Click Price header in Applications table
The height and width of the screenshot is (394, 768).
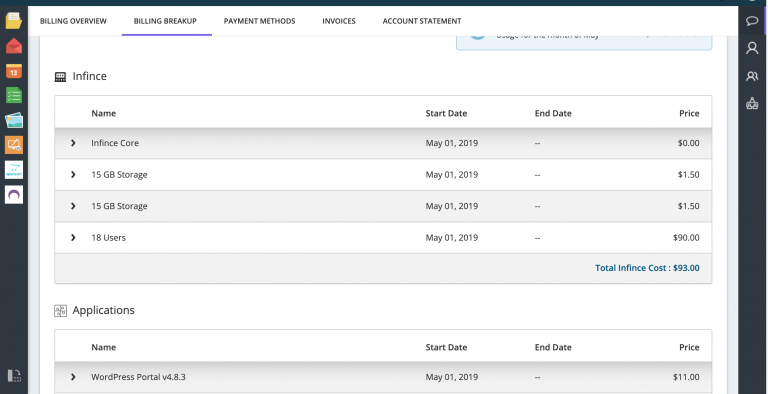click(x=689, y=347)
